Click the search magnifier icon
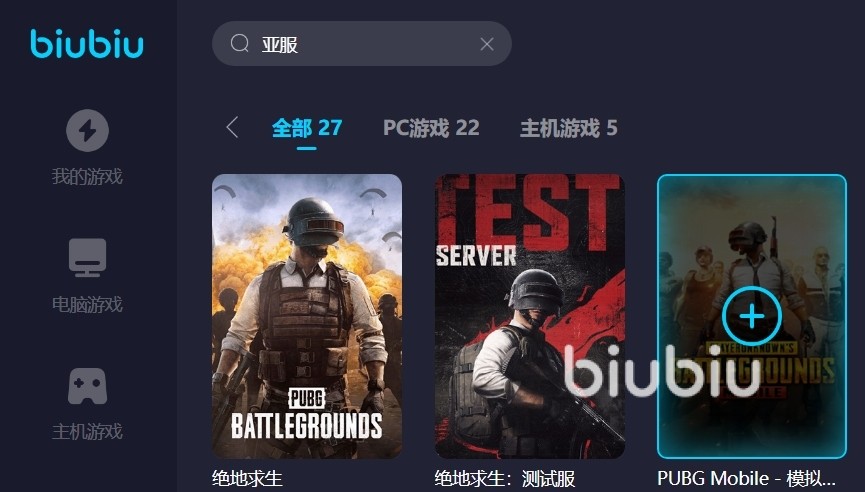This screenshot has height=492, width=865. click(239, 43)
